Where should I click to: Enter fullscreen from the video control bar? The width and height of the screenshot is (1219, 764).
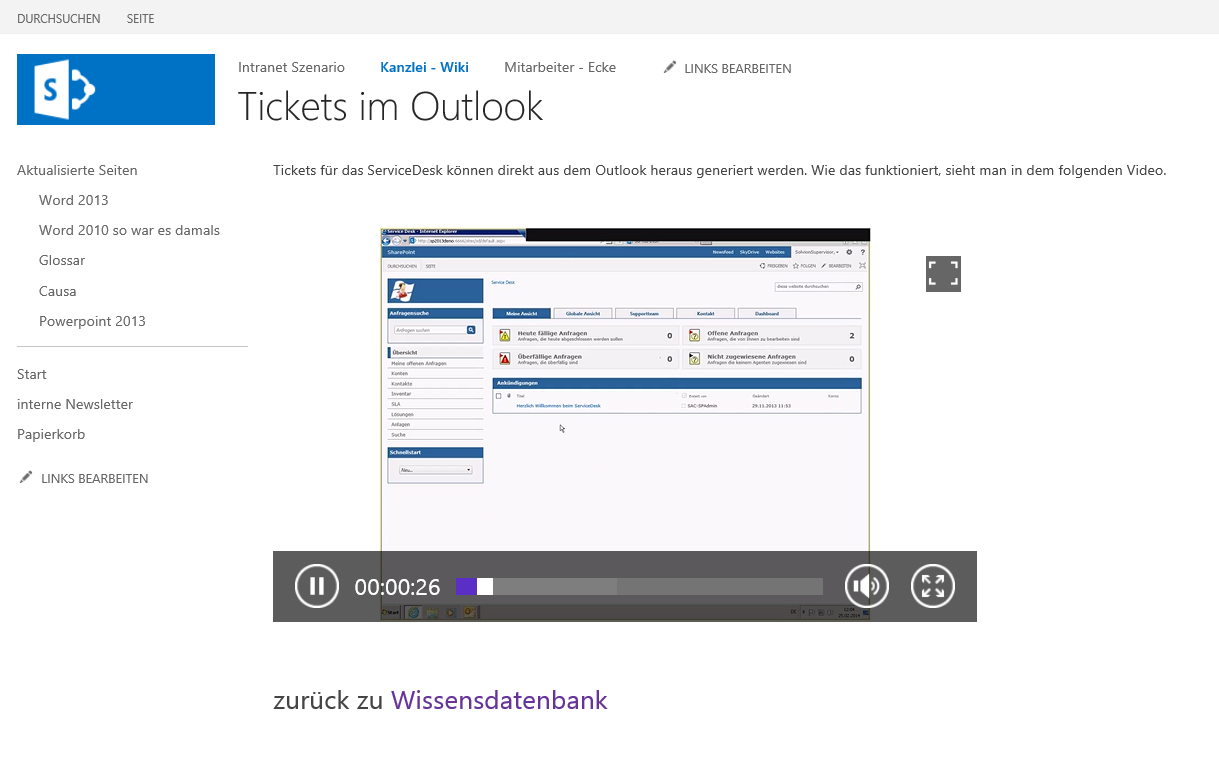tap(933, 586)
